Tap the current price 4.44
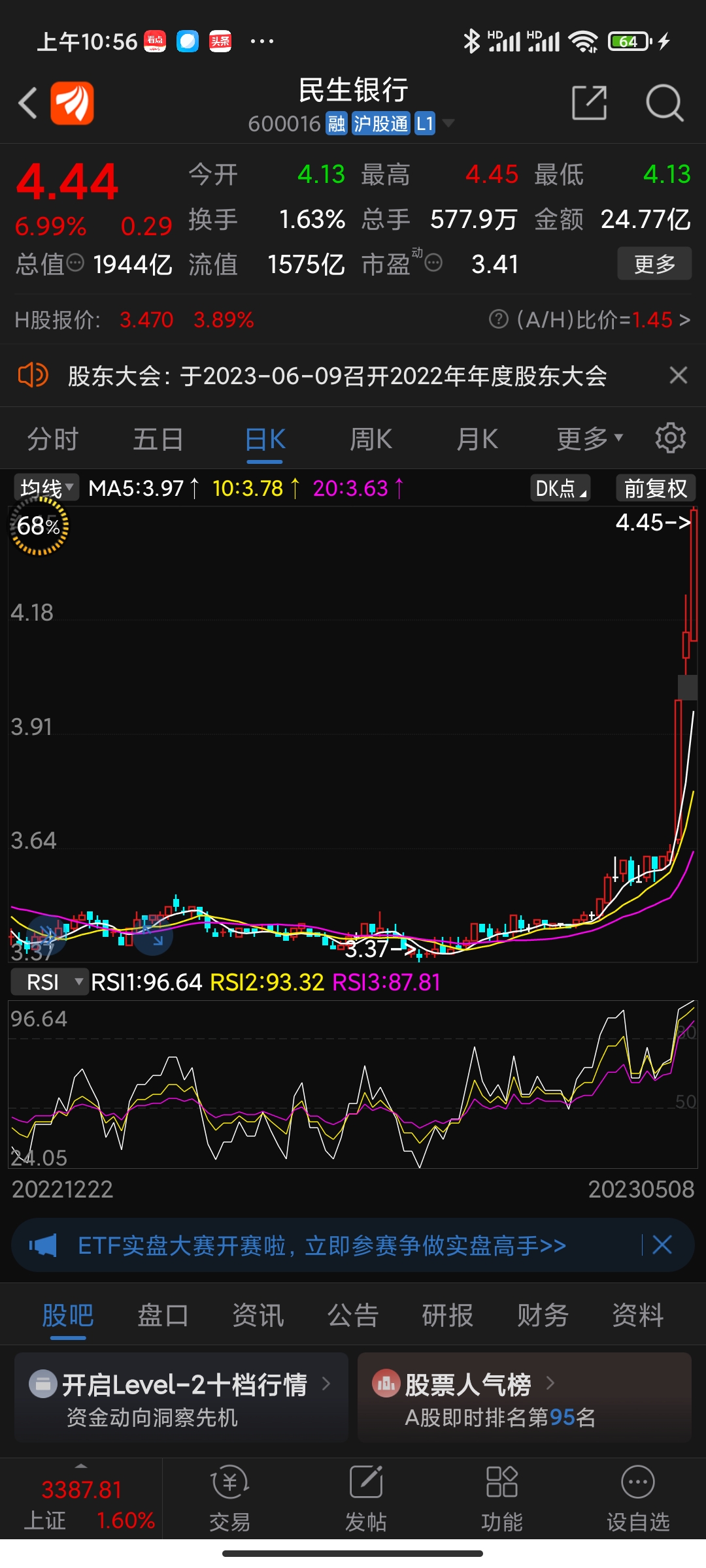 click(67, 182)
